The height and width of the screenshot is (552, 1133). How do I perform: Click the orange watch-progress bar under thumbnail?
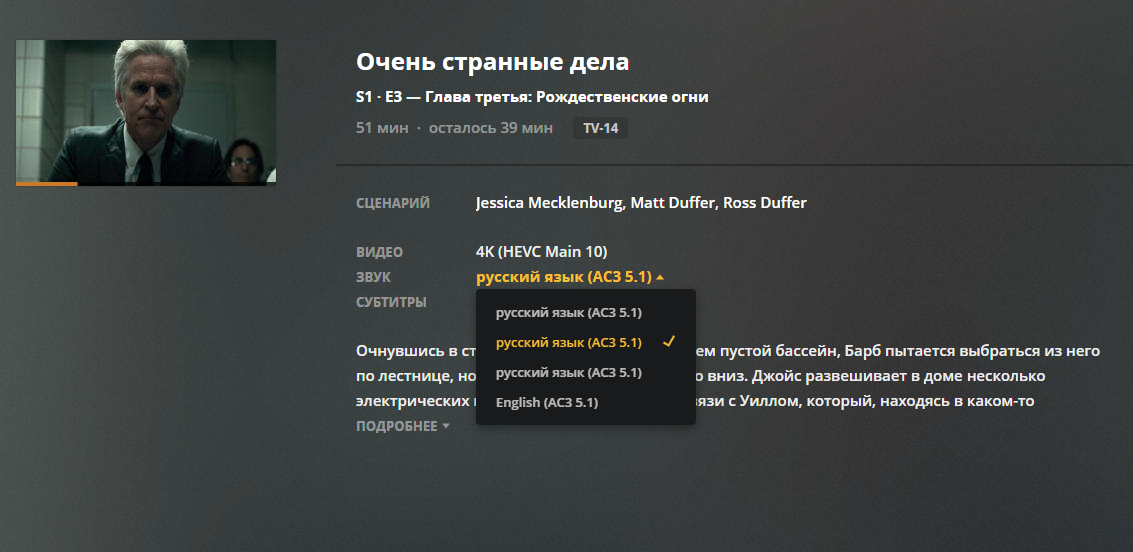click(x=46, y=184)
